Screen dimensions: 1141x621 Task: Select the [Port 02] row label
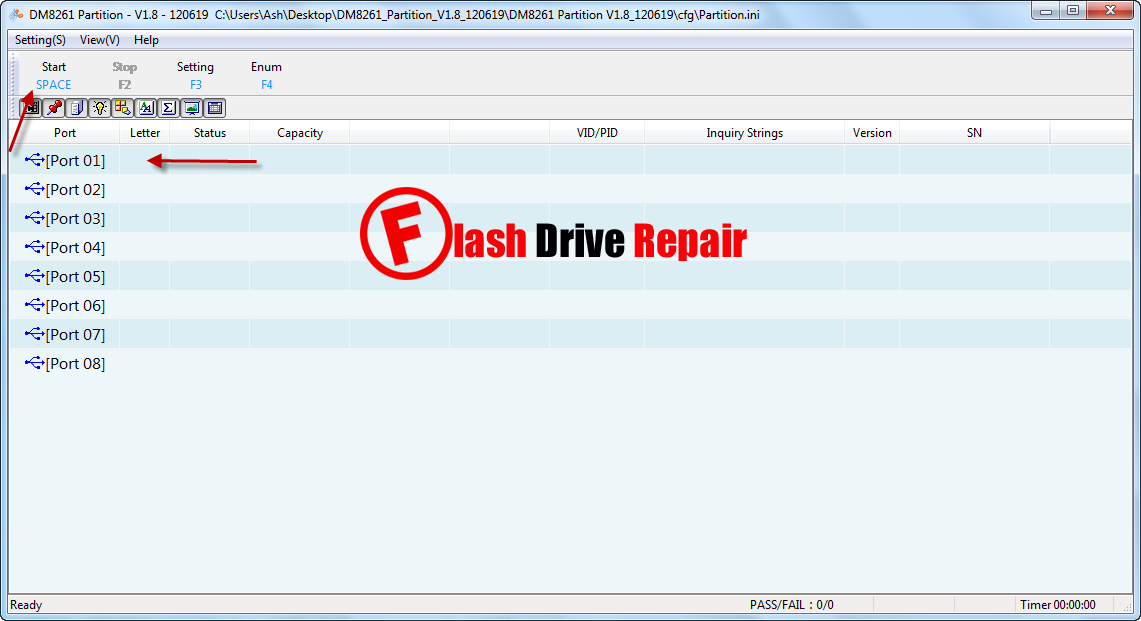coord(75,189)
